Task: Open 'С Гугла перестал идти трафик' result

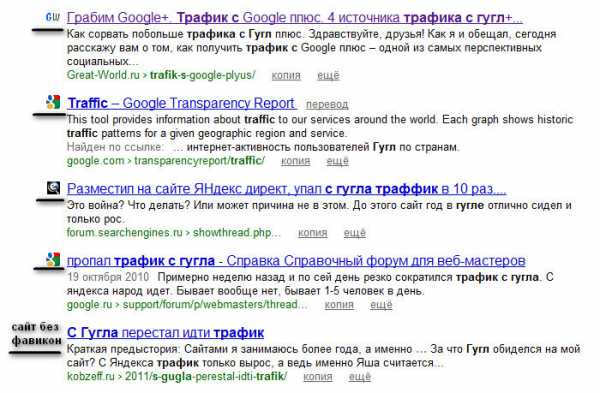Action: 165,333
